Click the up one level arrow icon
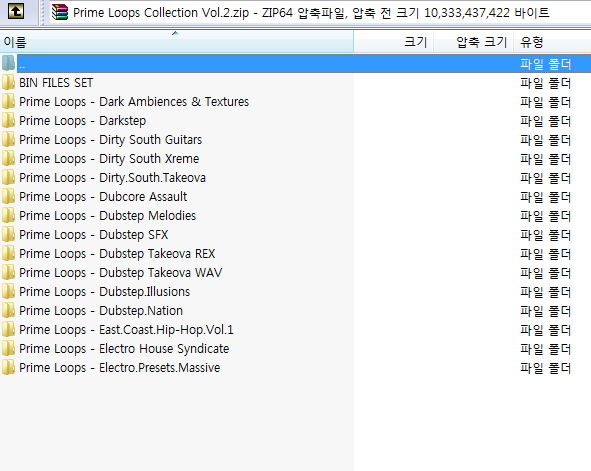The height and width of the screenshot is (471, 591). point(16,11)
